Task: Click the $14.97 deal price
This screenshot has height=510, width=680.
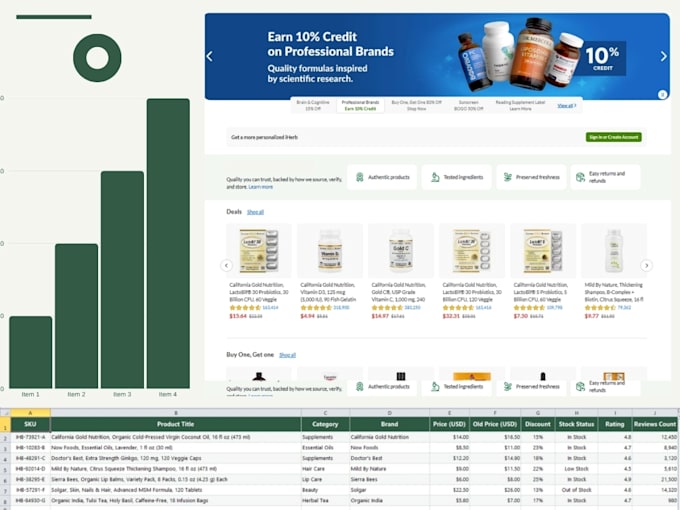Action: 380,316
